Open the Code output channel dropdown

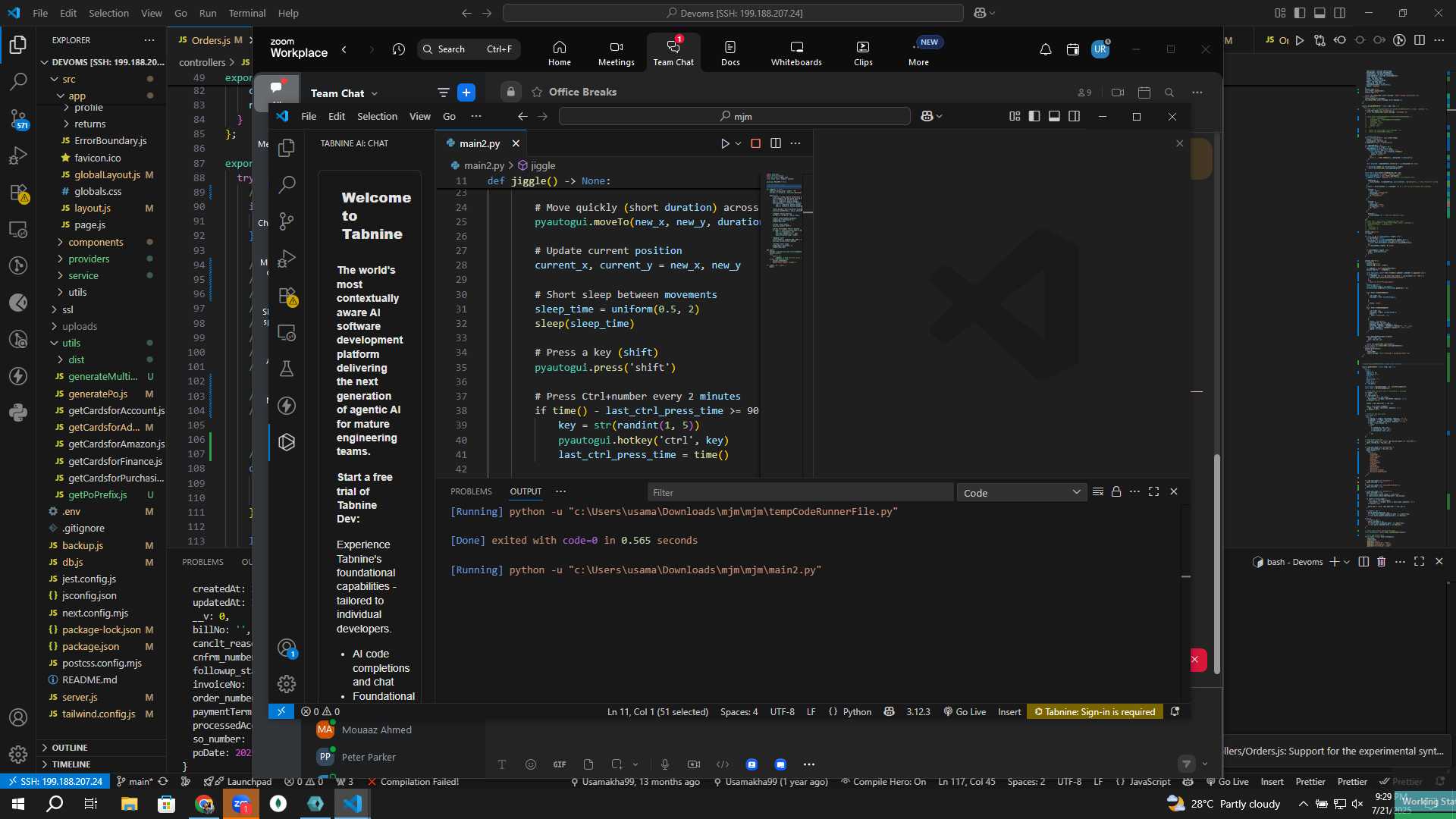(x=1021, y=493)
